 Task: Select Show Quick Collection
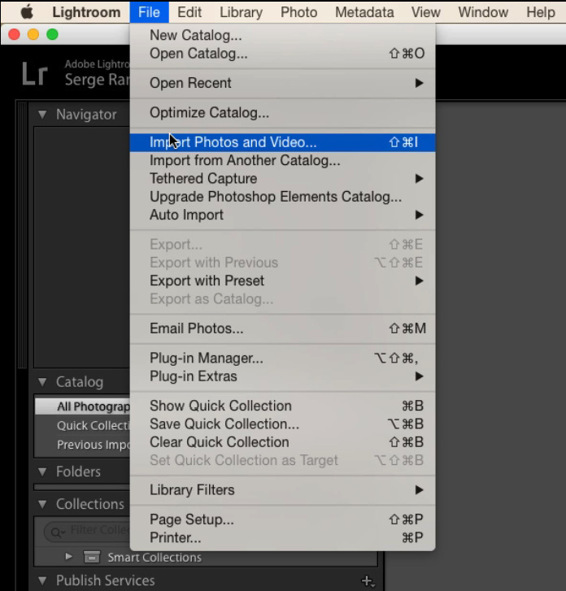pos(283,406)
